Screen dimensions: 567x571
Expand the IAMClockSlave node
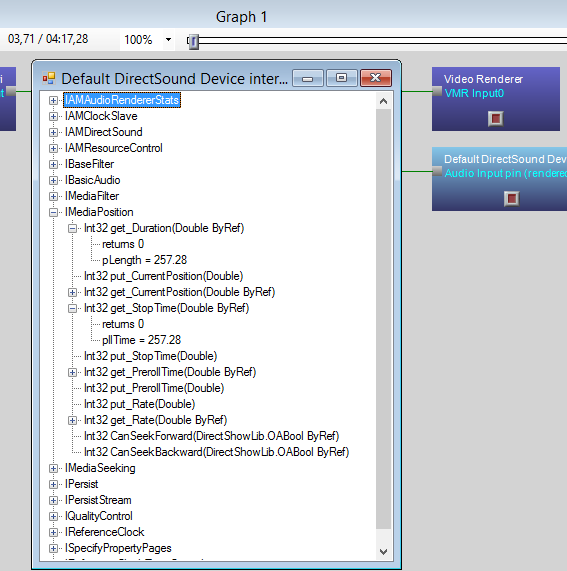53,116
